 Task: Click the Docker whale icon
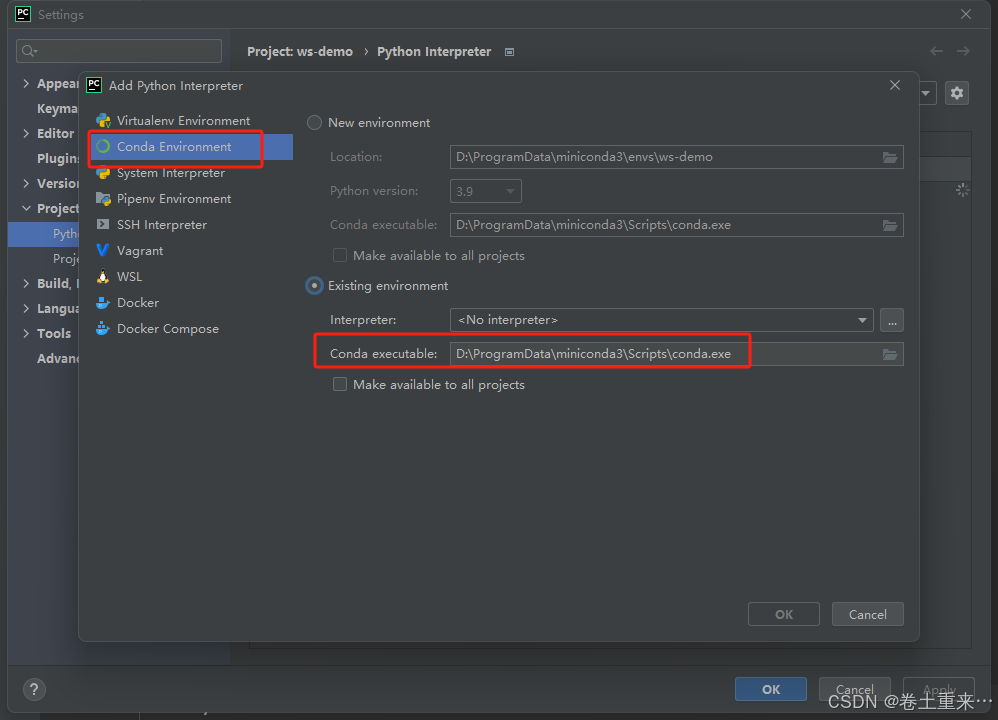(x=102, y=302)
